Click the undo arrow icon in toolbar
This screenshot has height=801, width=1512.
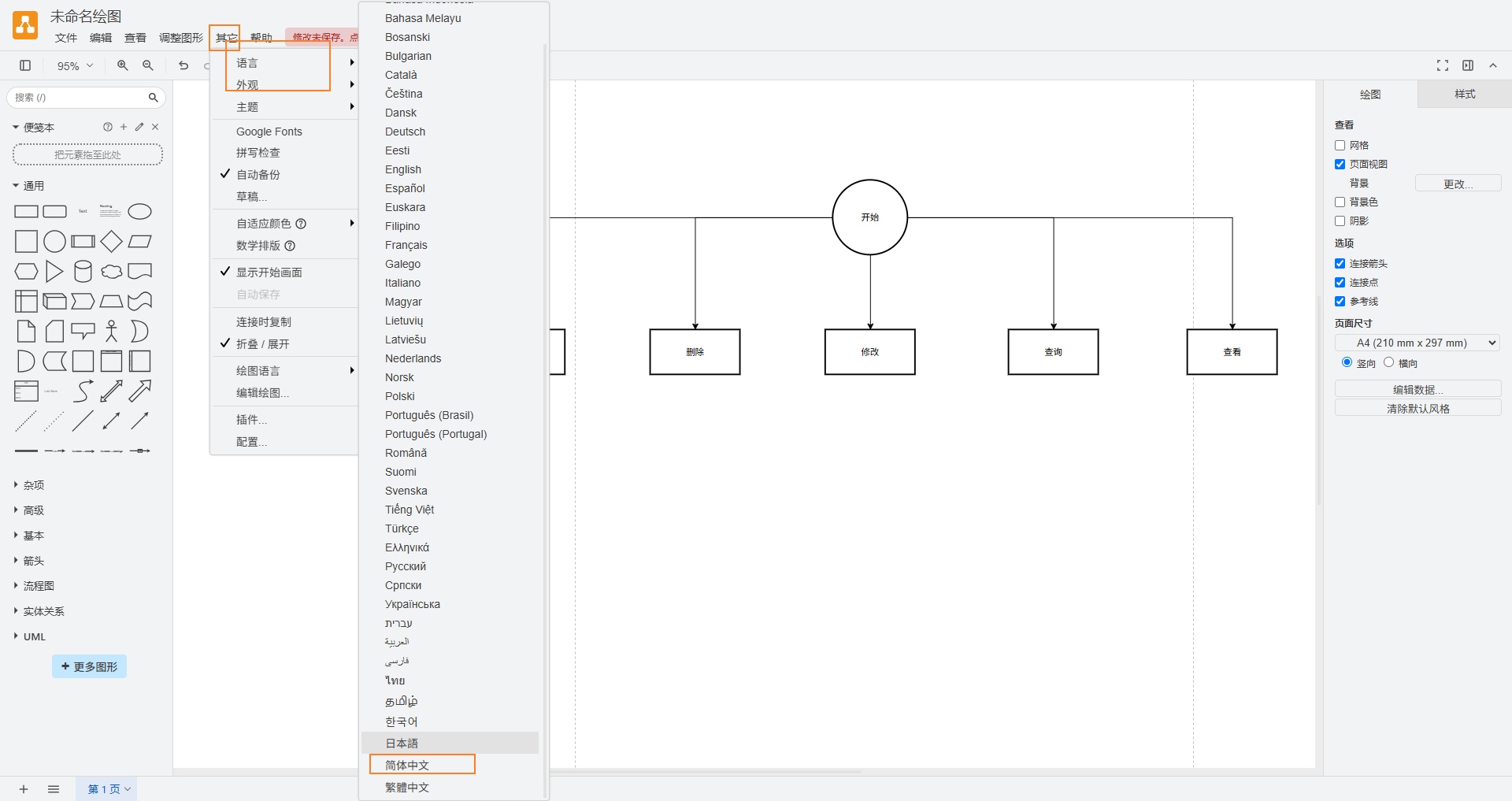point(183,65)
